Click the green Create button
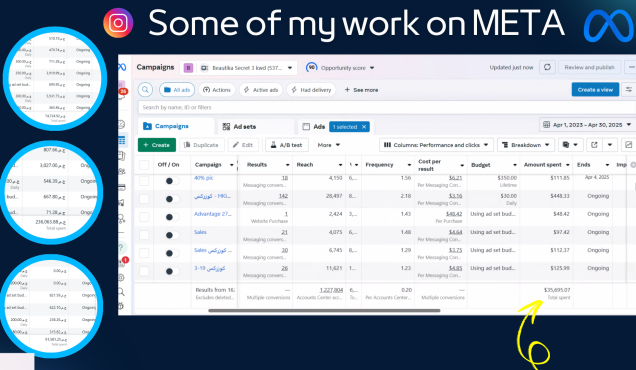636x370 pixels. [x=157, y=145]
